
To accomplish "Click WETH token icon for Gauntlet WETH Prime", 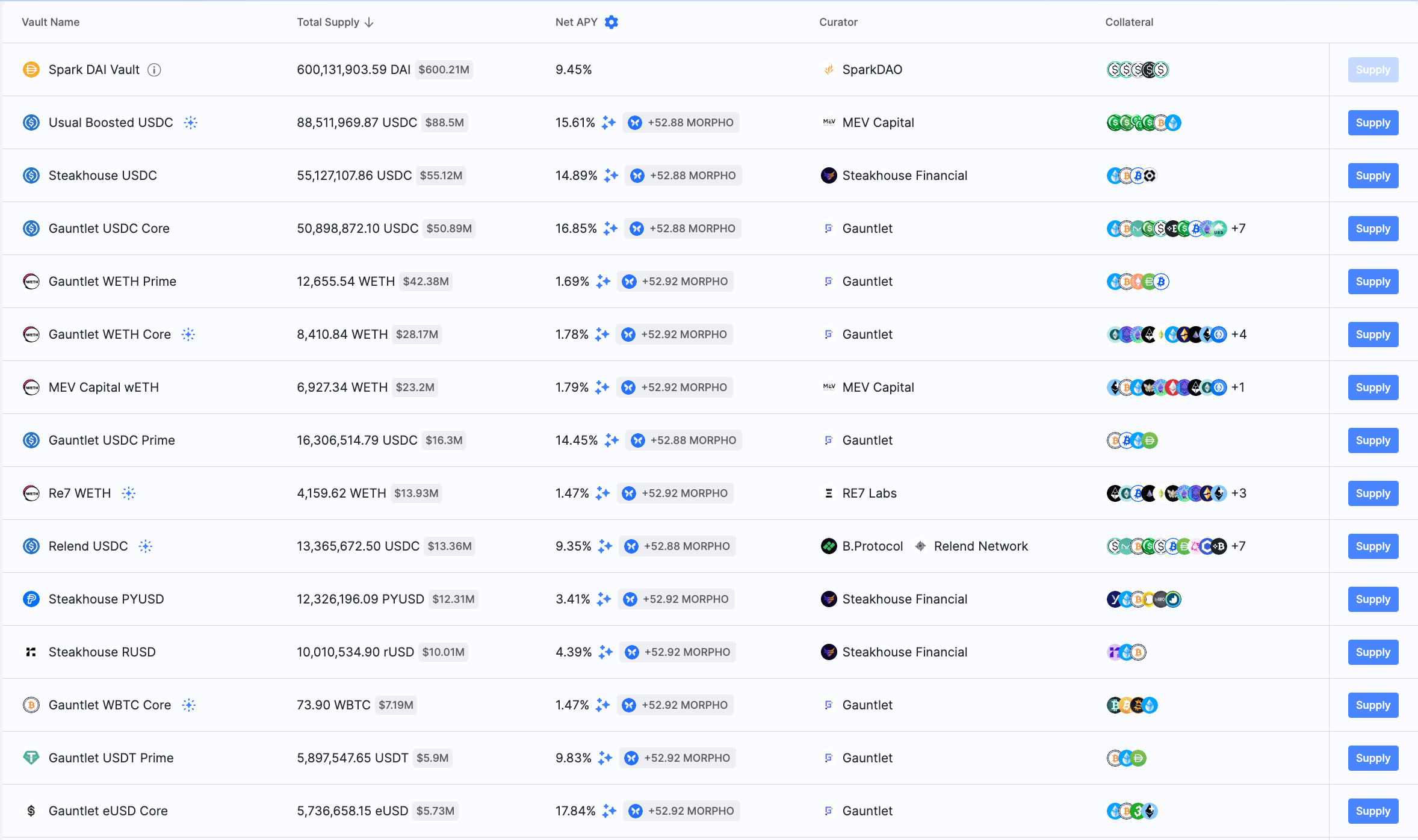I will (31, 282).
